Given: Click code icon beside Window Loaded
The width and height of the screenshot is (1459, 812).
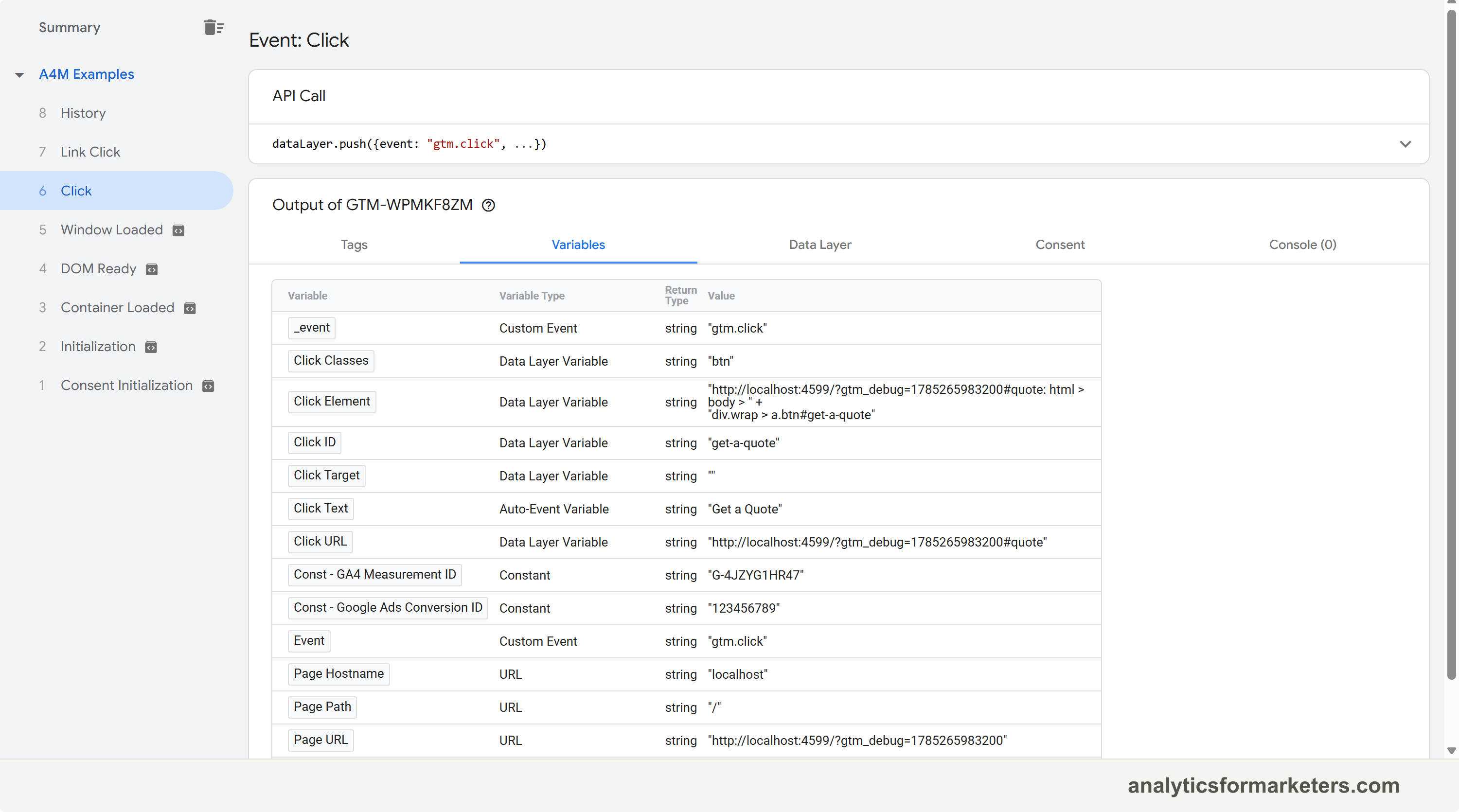Looking at the screenshot, I should tap(178, 230).
